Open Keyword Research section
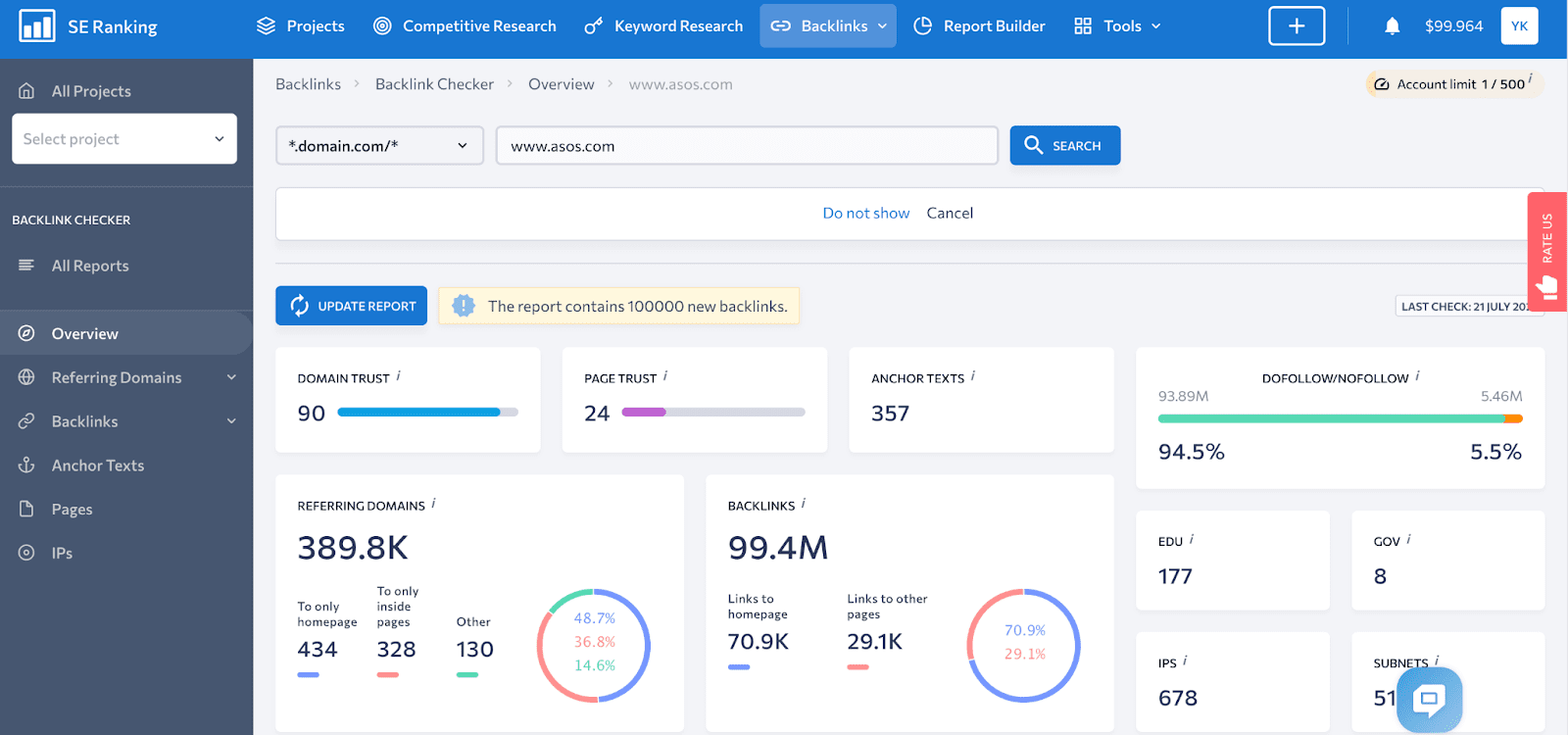The image size is (1568, 735). 663,26
